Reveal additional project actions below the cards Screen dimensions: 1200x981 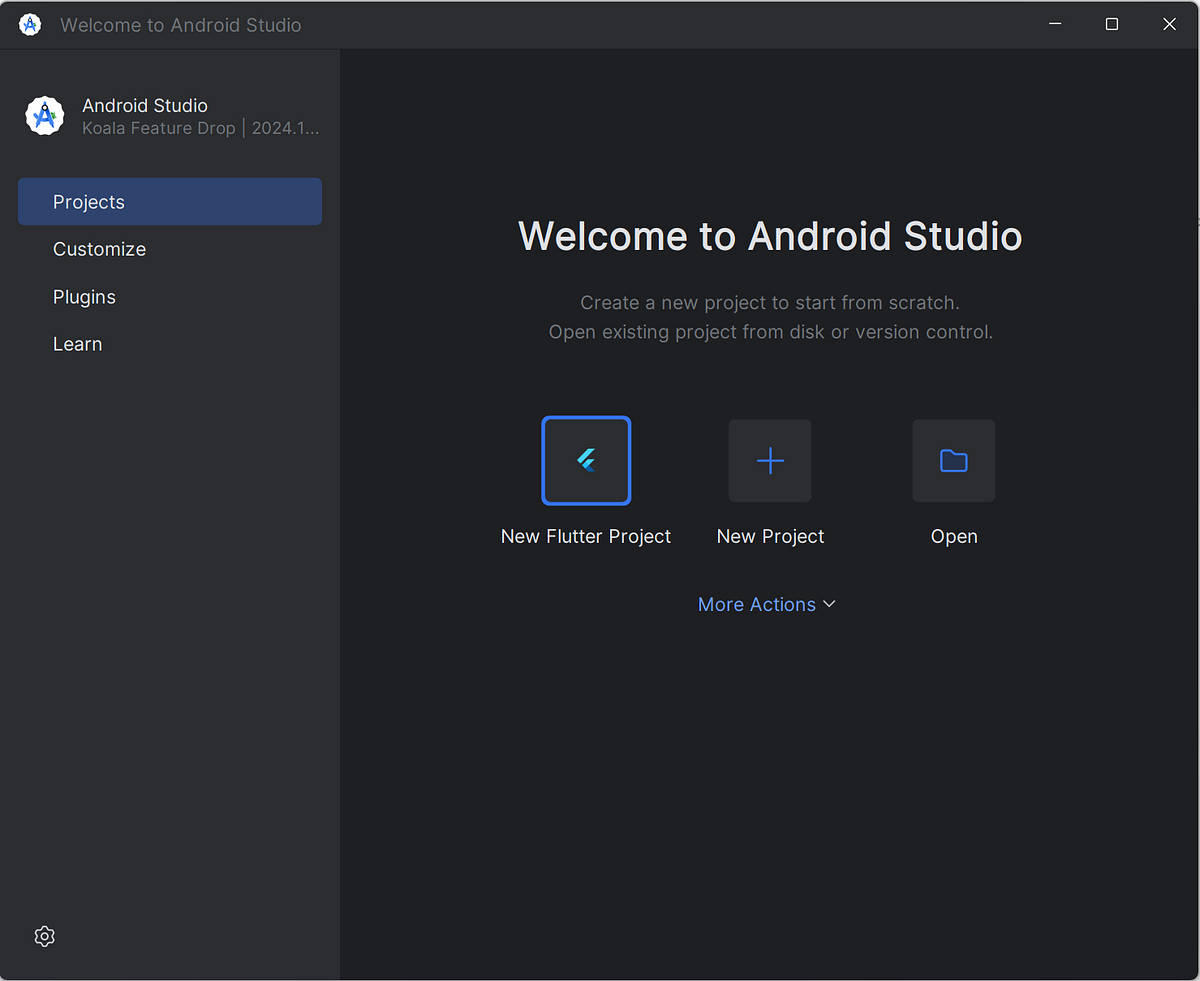(x=767, y=604)
